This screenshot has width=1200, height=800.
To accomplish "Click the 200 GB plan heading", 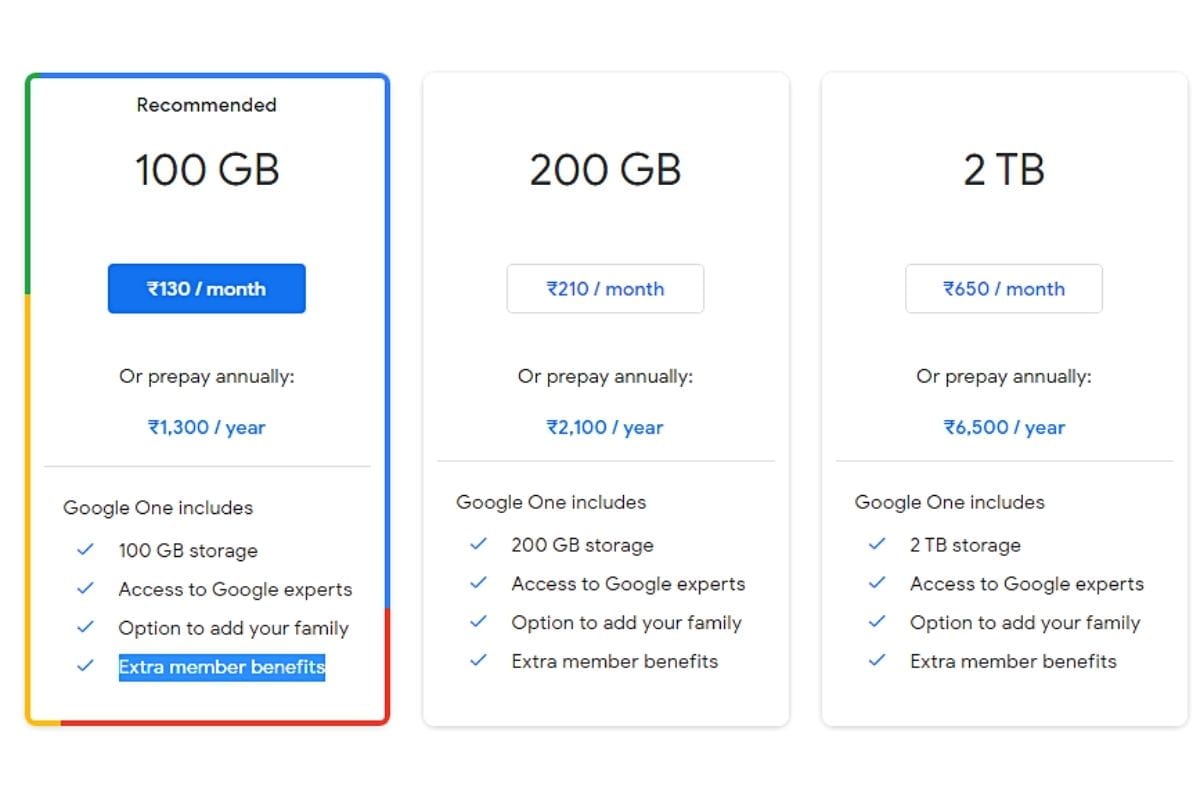I will [605, 169].
